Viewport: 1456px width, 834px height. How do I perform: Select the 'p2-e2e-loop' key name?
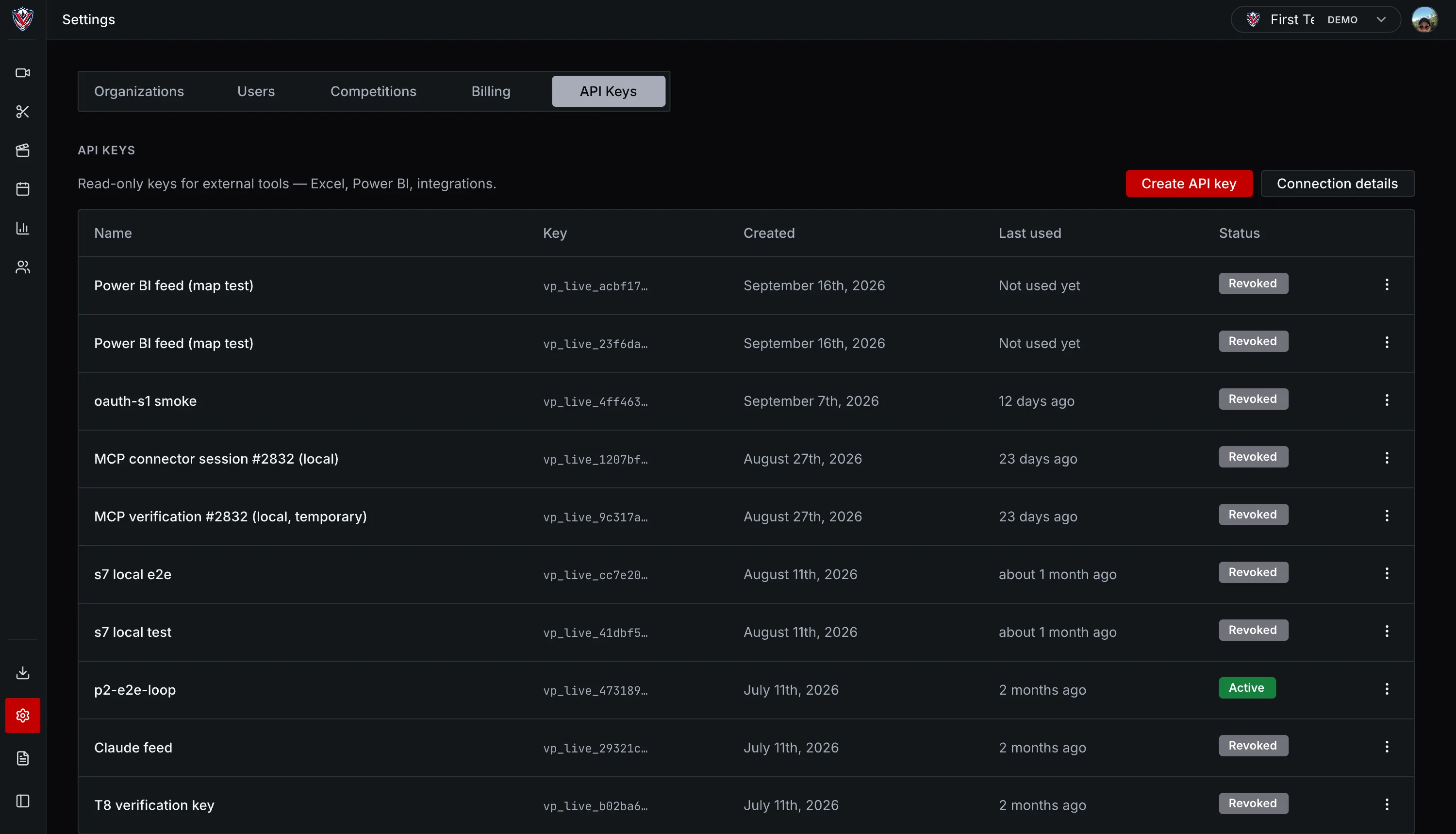pos(135,690)
